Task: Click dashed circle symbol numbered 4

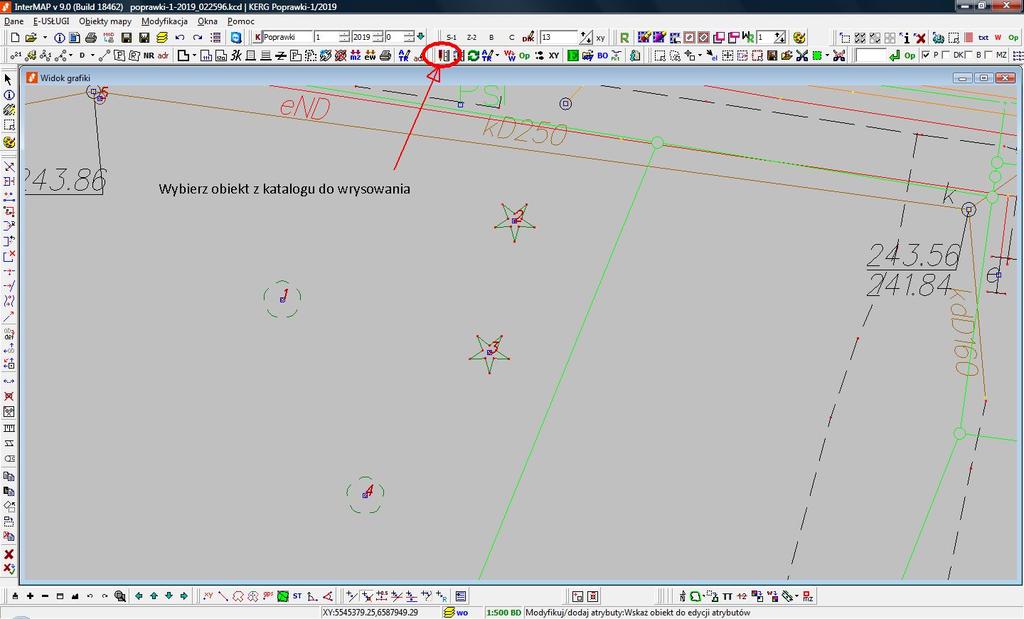Action: pyautogui.click(x=365, y=494)
